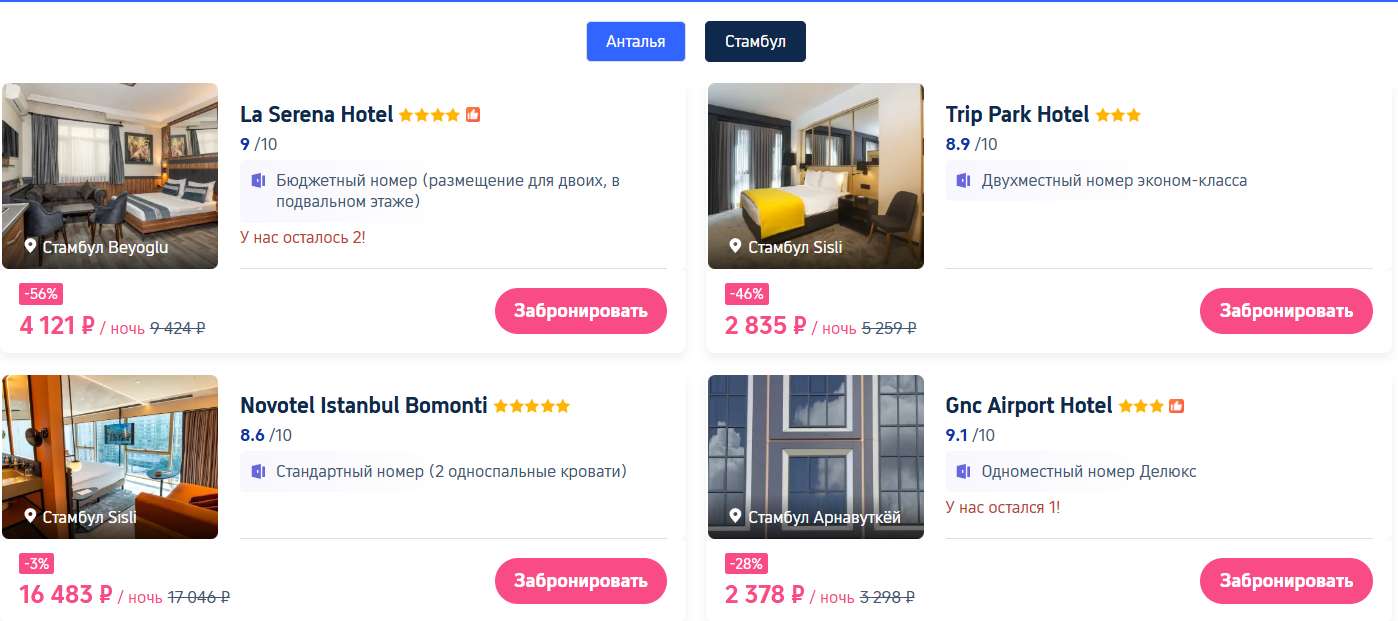This screenshot has height=621, width=1398.
Task: Click the location pin next to Стамбул Арнавуткёй
Action: (x=736, y=516)
